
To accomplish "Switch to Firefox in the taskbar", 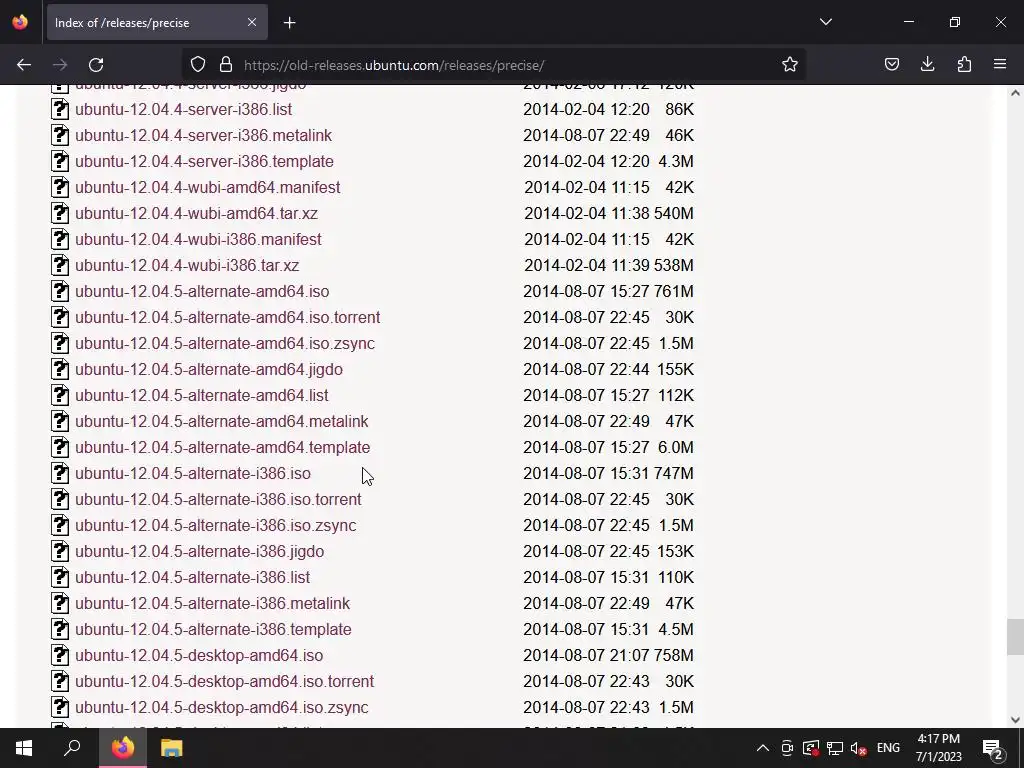I will click(x=123, y=748).
